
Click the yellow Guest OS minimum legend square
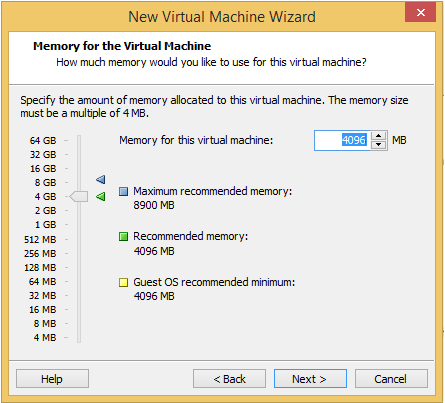(123, 282)
